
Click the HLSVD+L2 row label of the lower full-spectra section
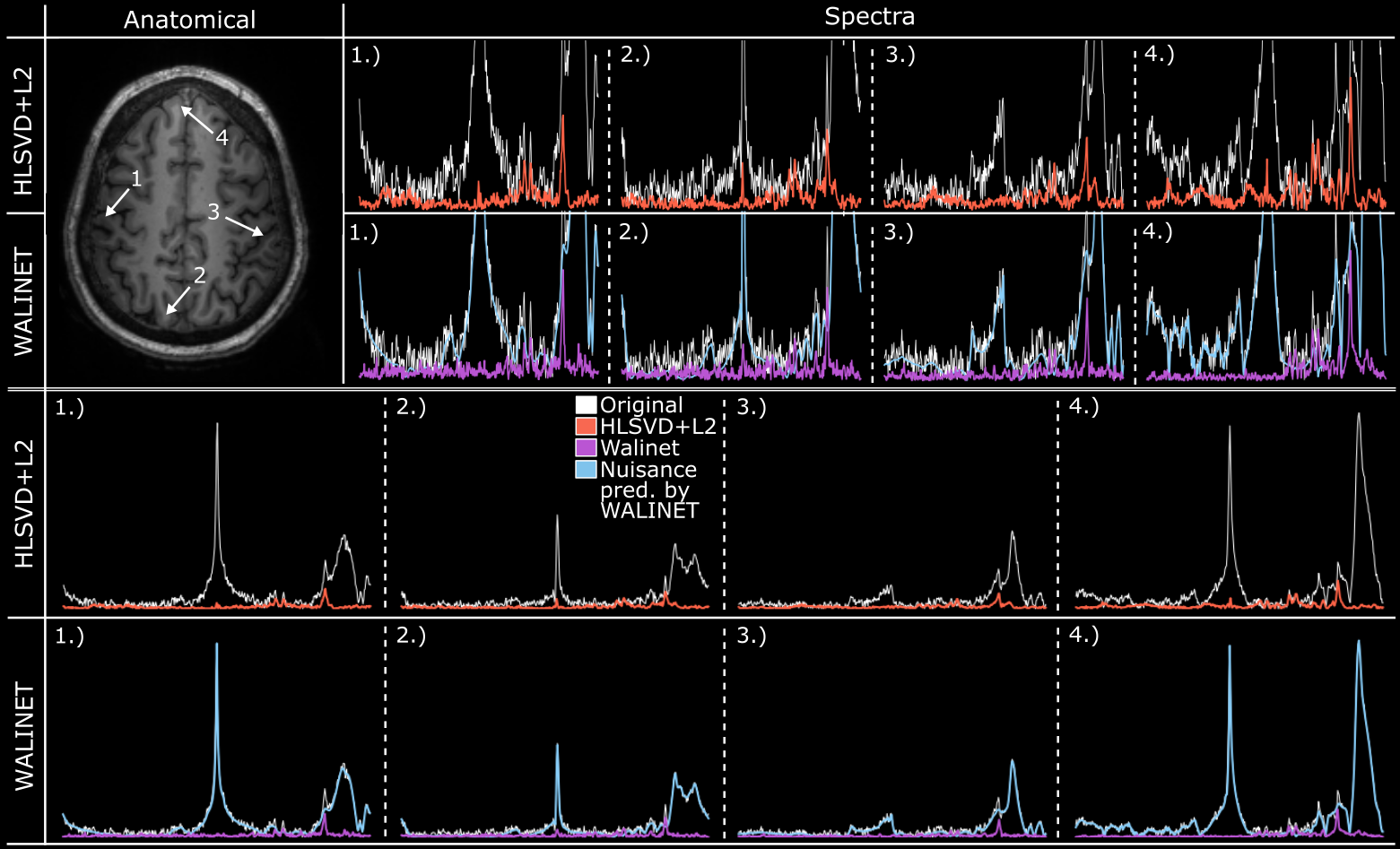click(23, 504)
